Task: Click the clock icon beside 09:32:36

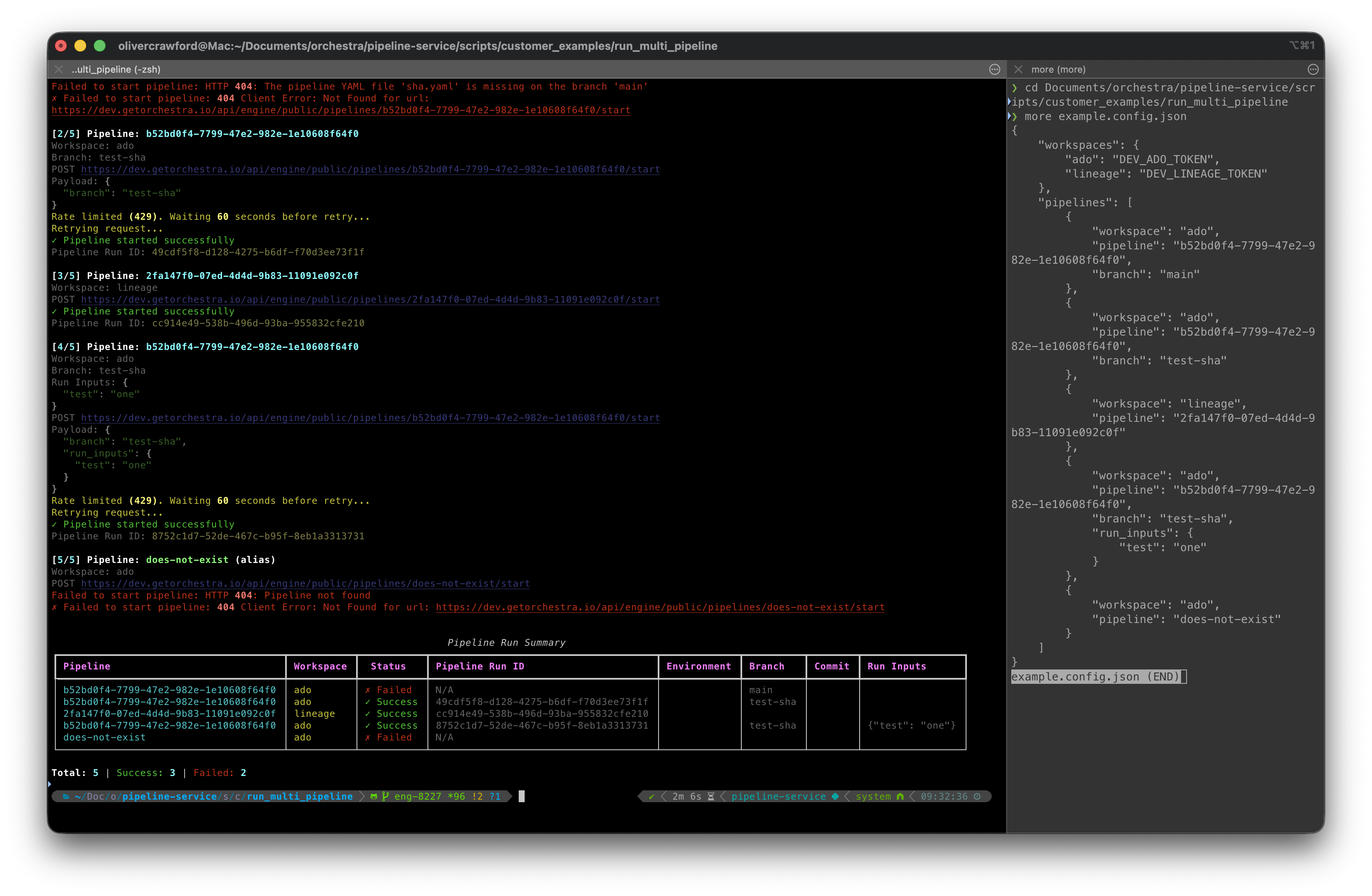Action: (978, 797)
